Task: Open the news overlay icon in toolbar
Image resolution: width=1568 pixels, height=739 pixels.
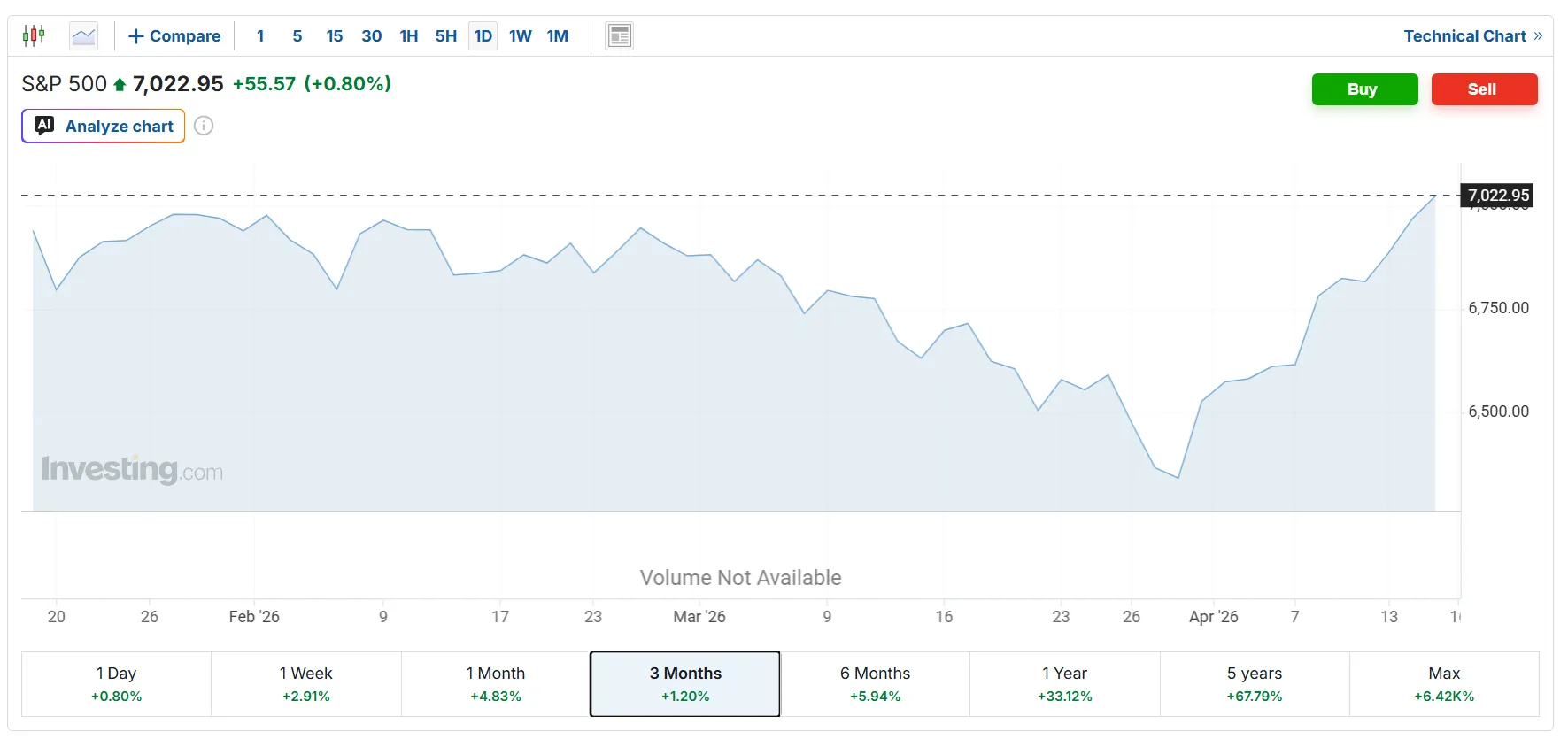Action: [x=619, y=36]
